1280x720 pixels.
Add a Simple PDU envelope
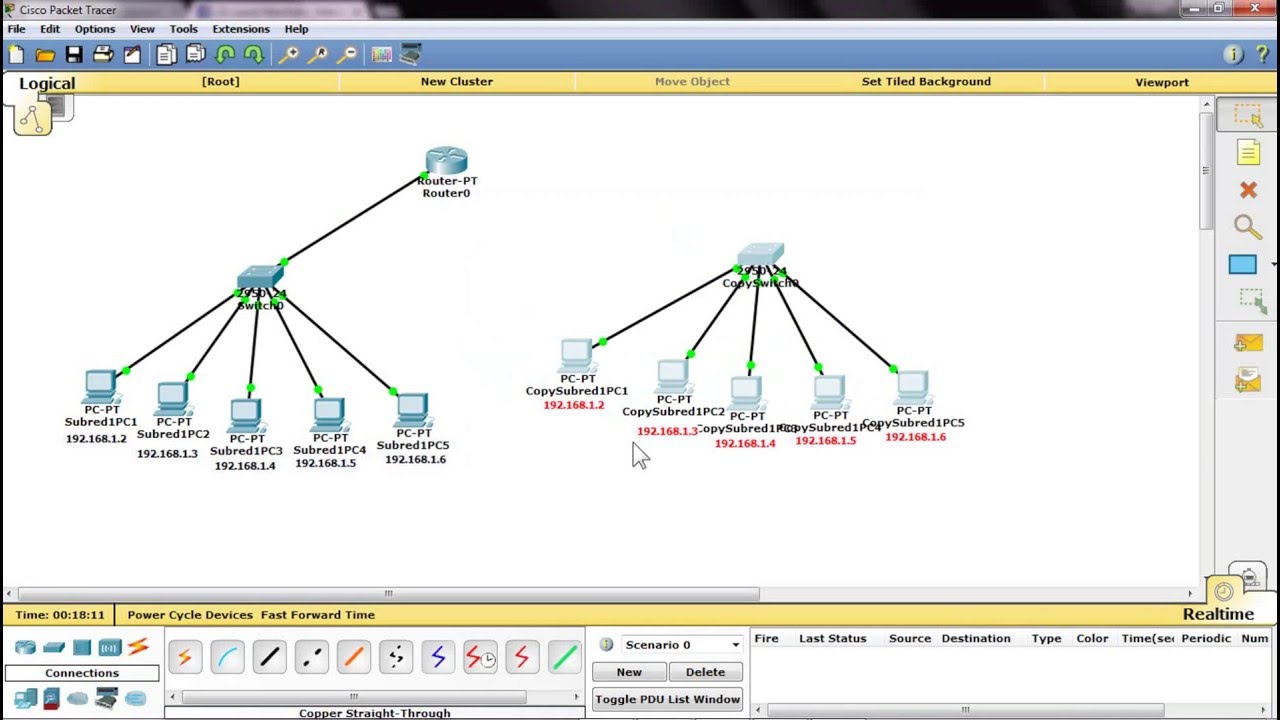point(1247,343)
